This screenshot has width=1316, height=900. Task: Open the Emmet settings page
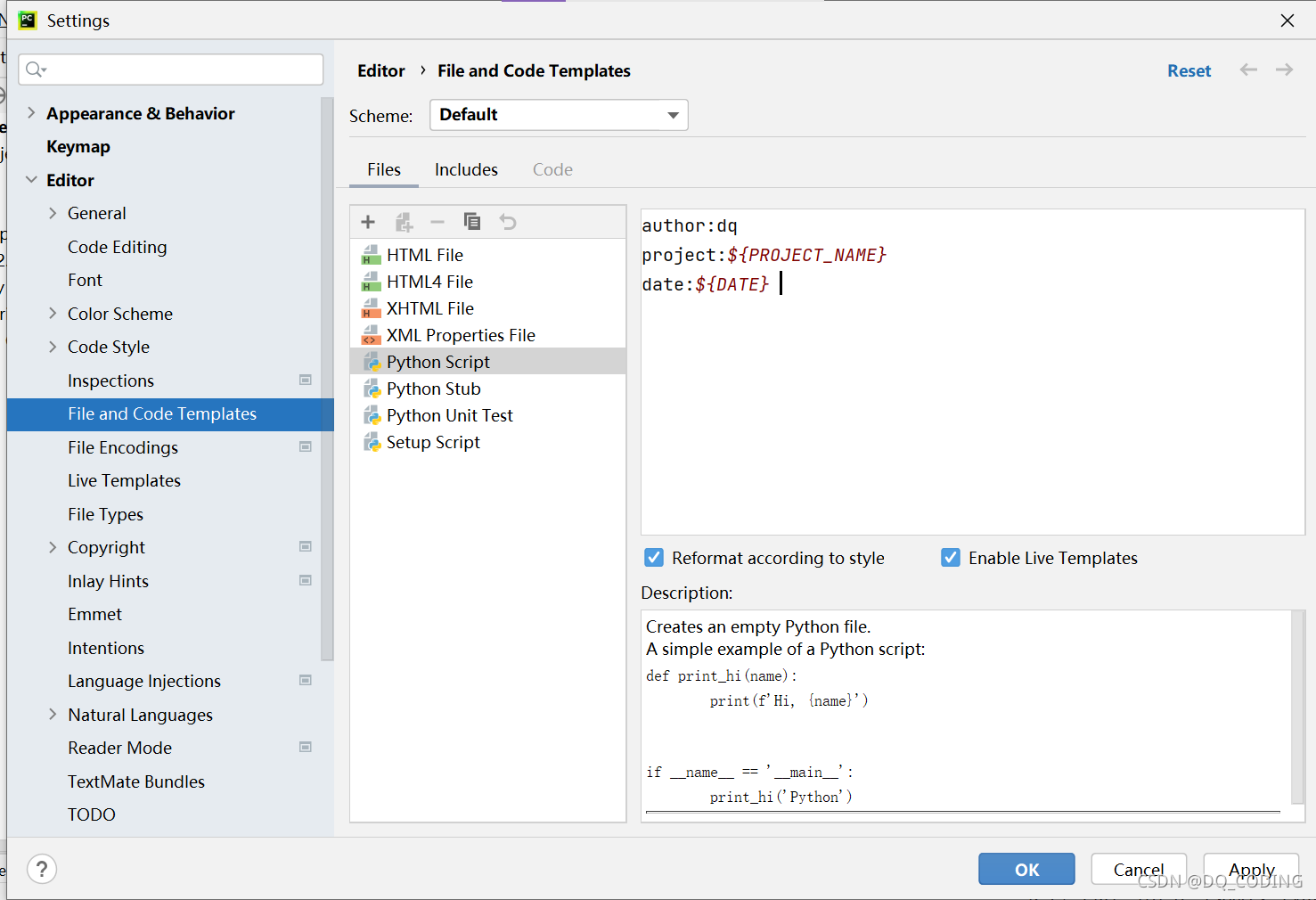(94, 614)
